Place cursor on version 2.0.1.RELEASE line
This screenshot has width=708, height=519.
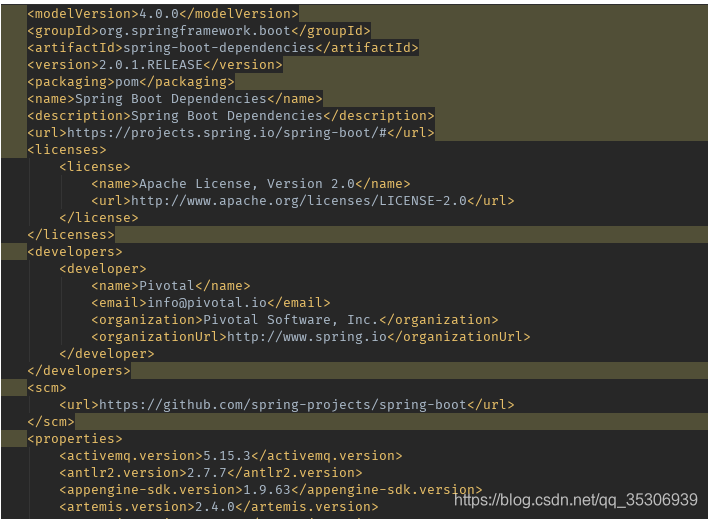point(154,65)
